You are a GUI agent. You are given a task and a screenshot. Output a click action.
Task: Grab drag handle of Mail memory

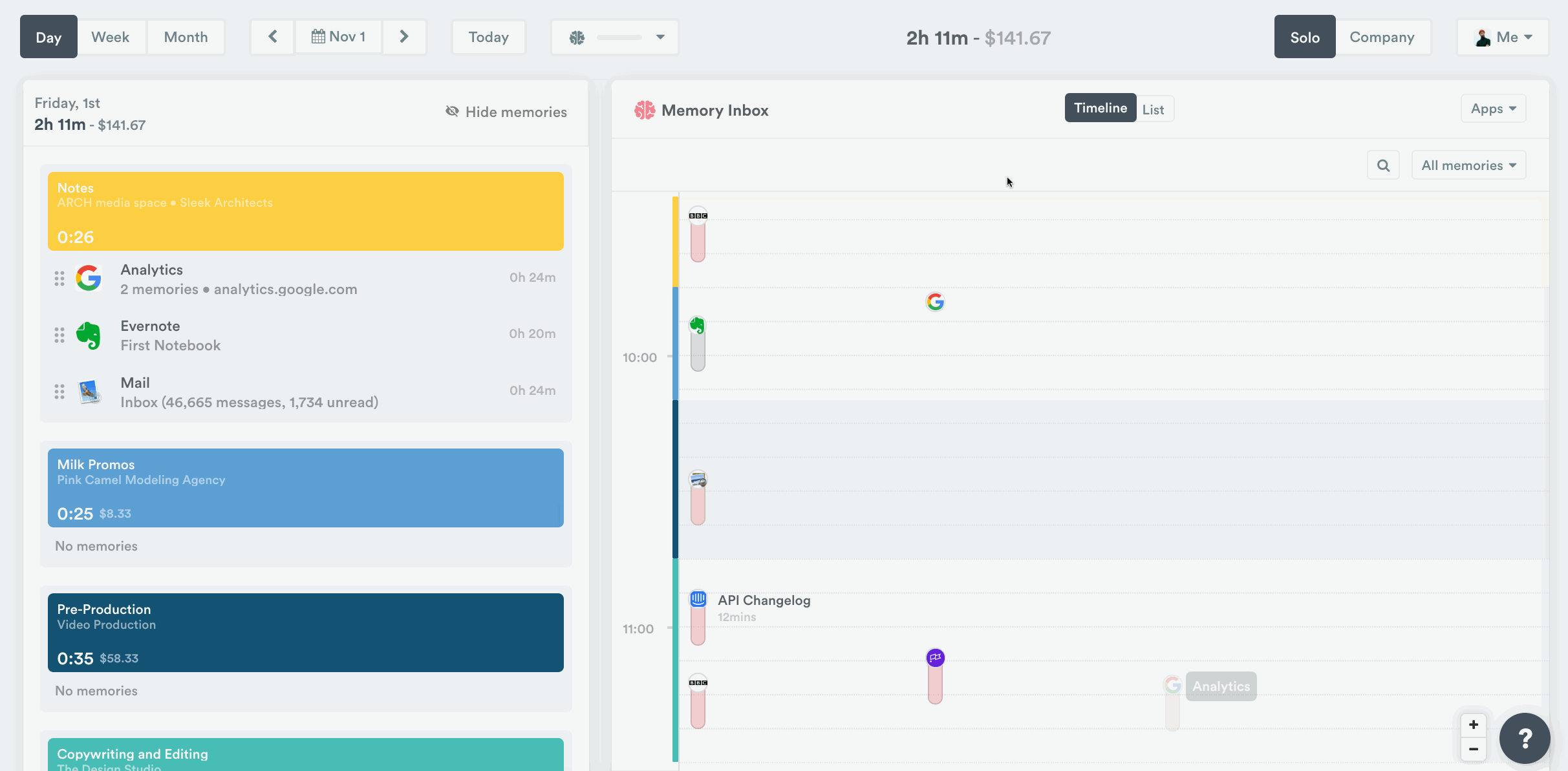(x=59, y=392)
